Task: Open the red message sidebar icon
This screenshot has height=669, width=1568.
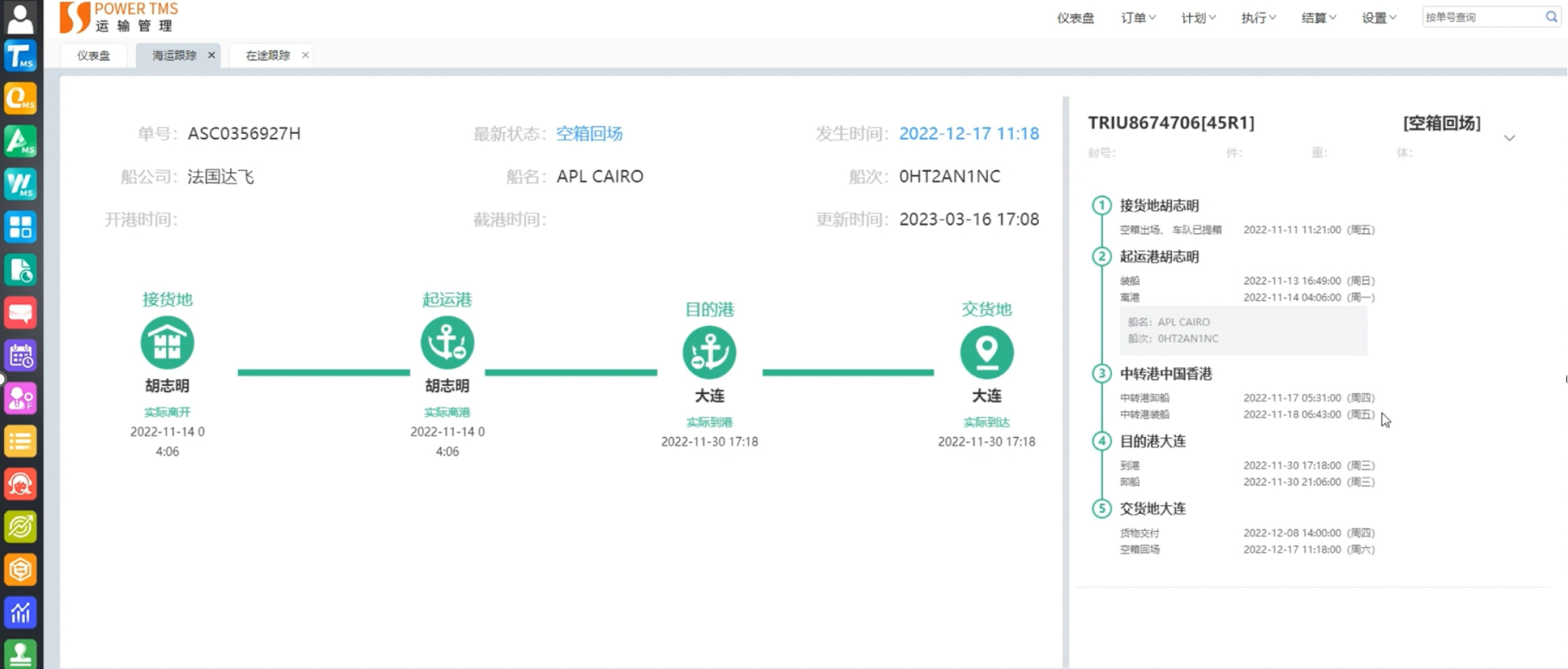Action: click(x=20, y=313)
